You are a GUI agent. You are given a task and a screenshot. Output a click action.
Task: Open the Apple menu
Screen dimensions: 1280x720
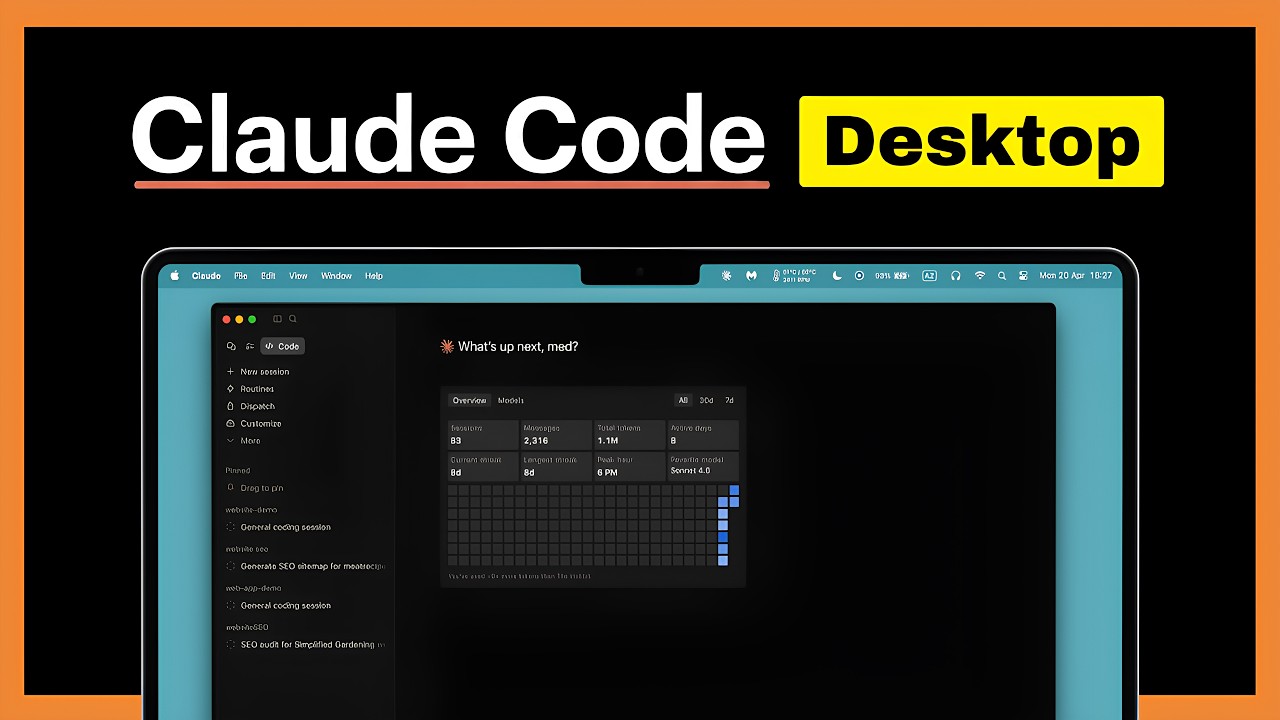pyautogui.click(x=174, y=276)
